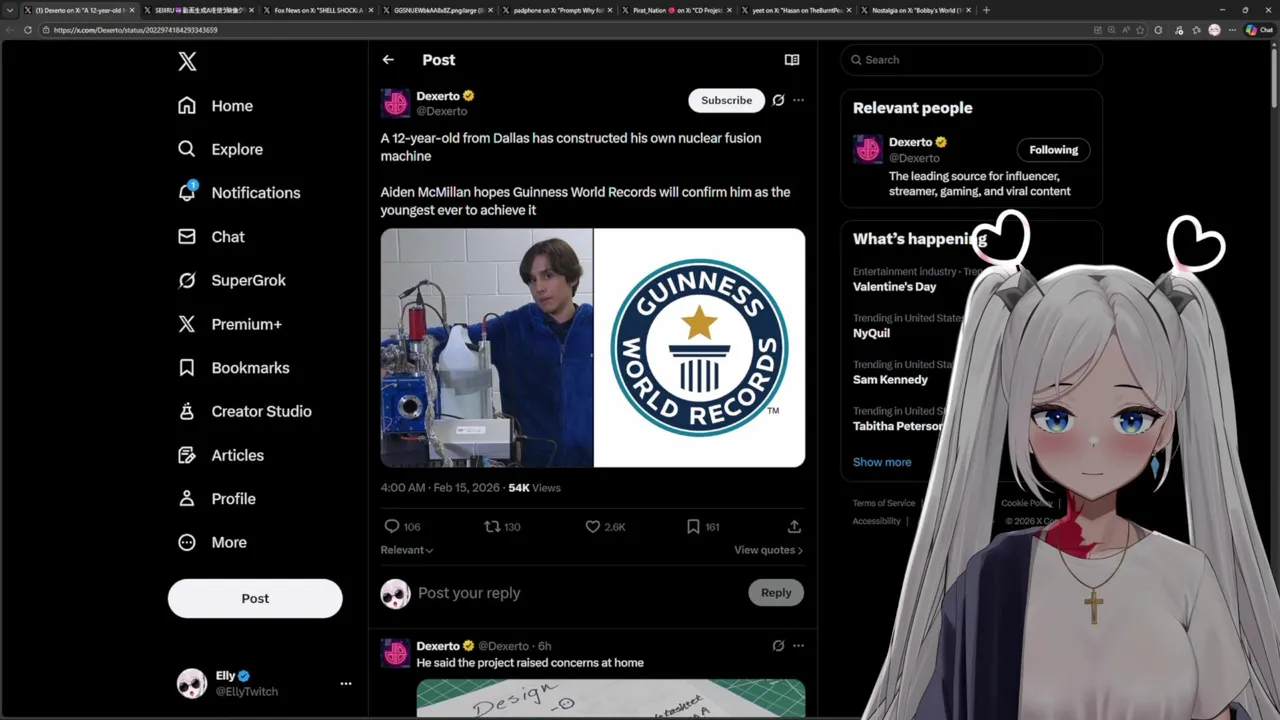Screen dimensions: 1280x720
Task: Switch to Nostalgia Bobby's World tab
Action: point(916,10)
